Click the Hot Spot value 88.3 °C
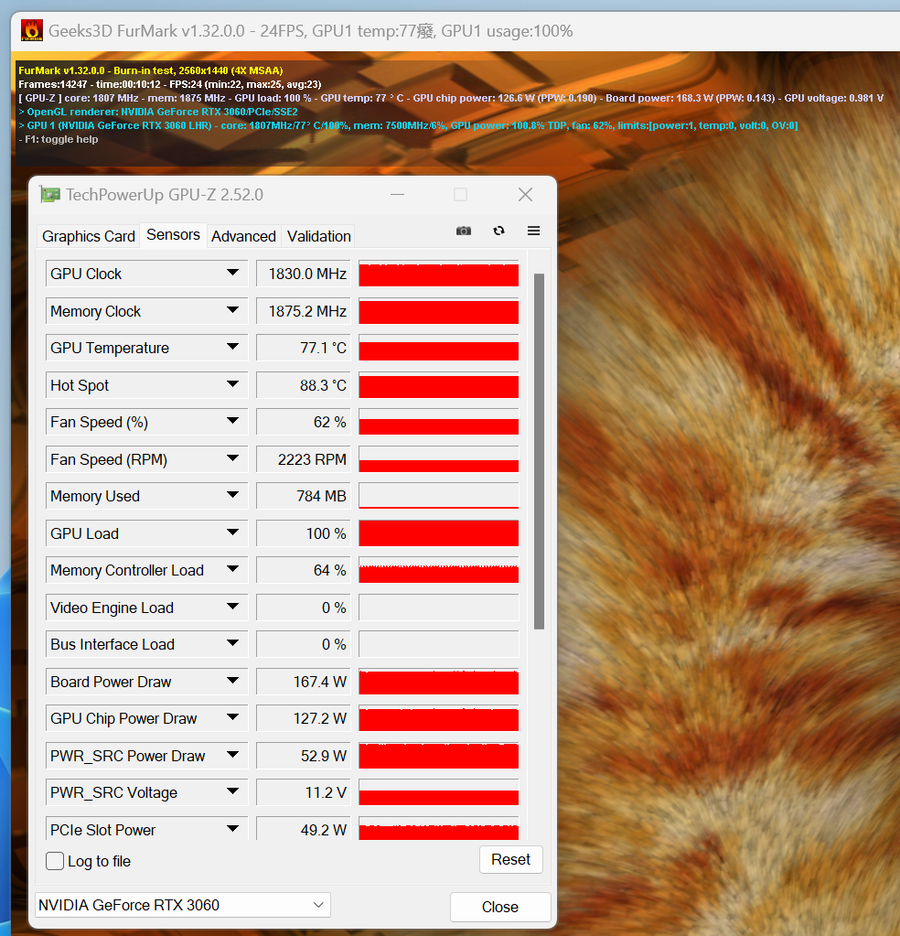Viewport: 900px width, 936px height. 303,385
